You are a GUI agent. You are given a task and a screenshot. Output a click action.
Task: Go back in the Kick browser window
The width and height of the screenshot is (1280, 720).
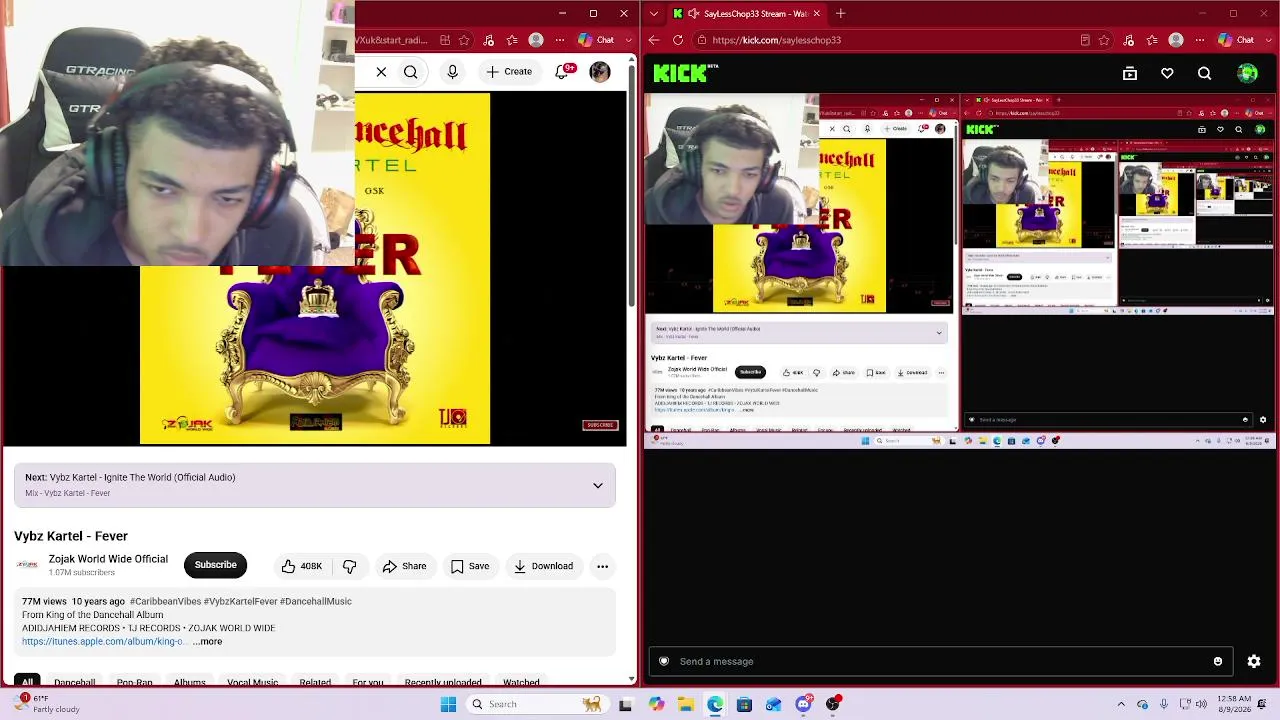654,40
